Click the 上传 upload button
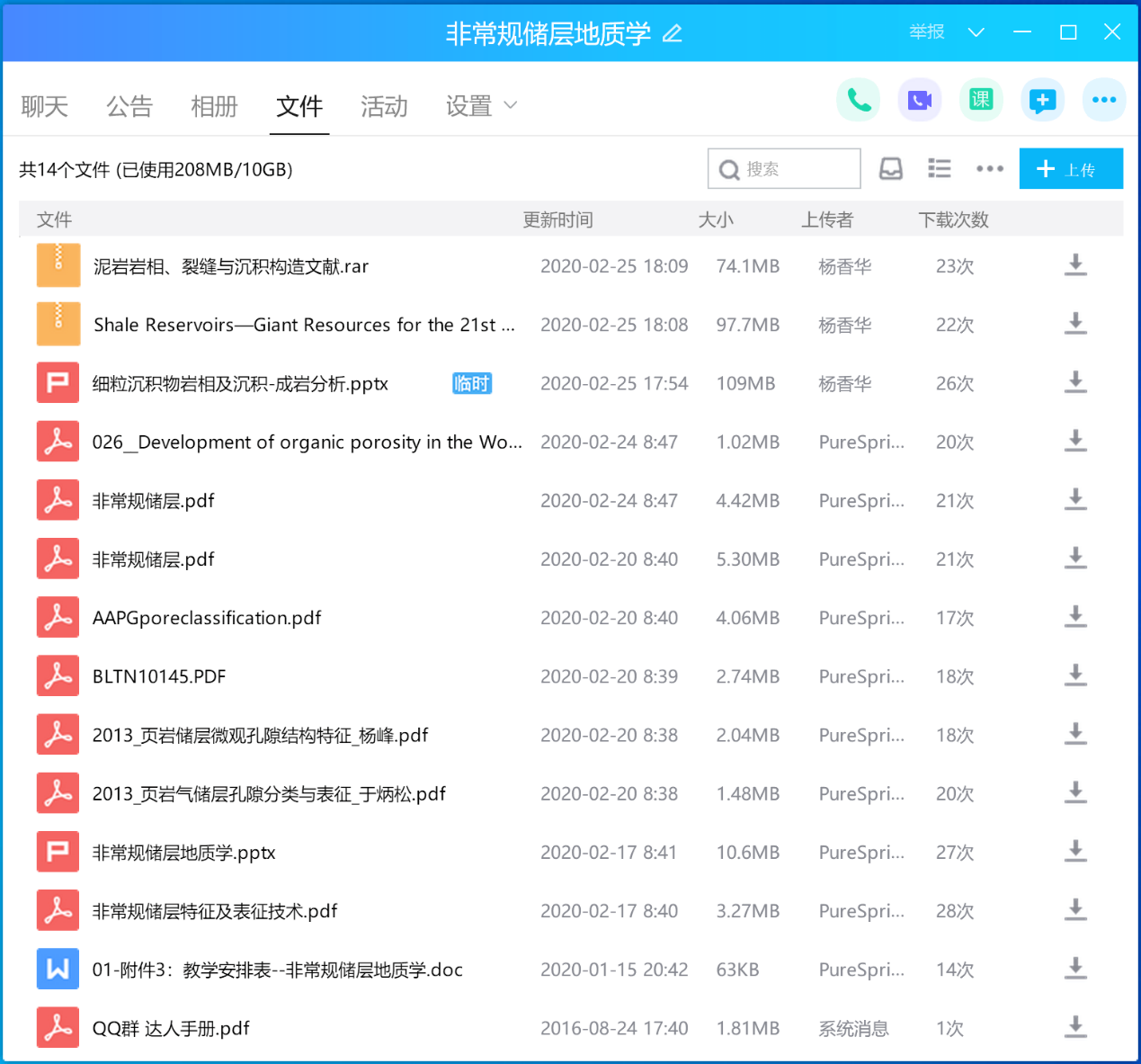 [x=1070, y=169]
